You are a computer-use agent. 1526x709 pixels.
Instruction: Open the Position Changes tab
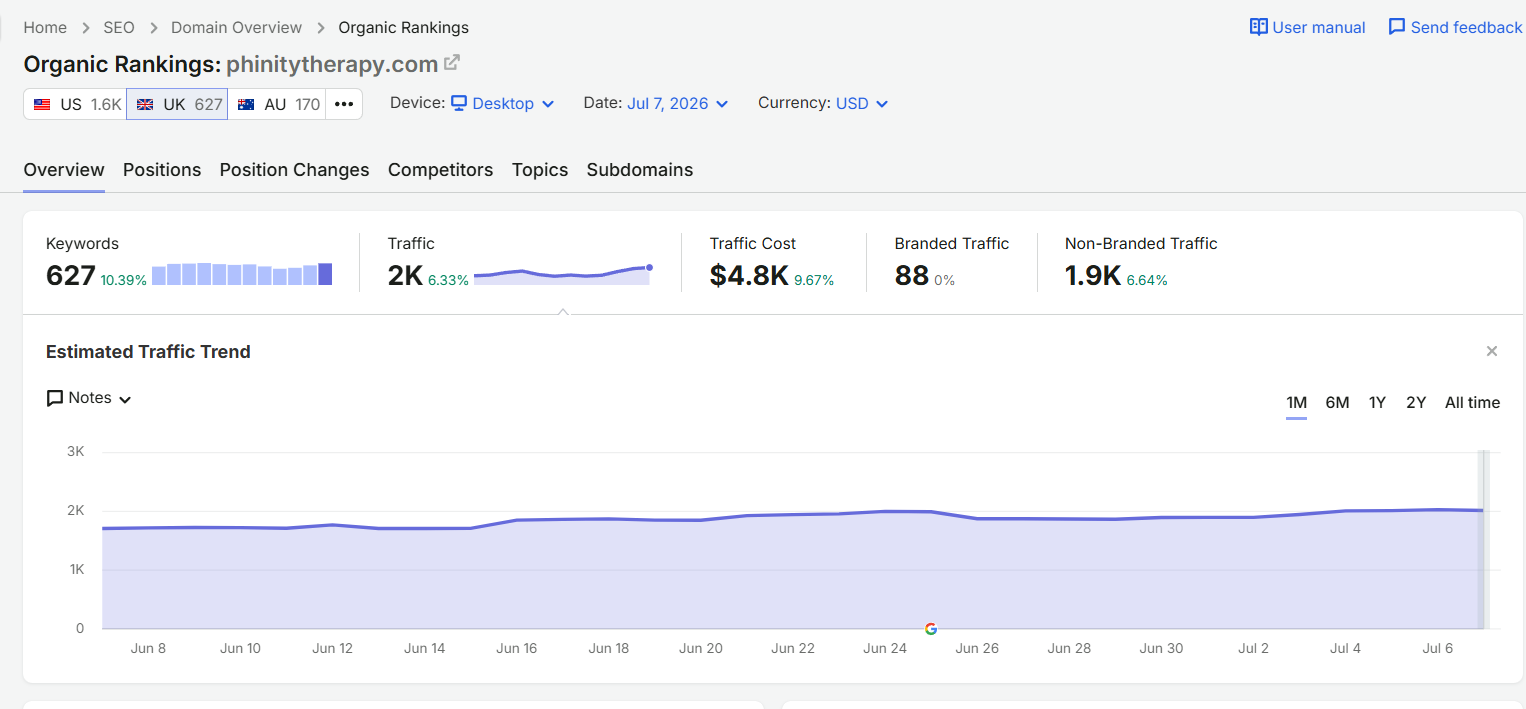pyautogui.click(x=295, y=170)
